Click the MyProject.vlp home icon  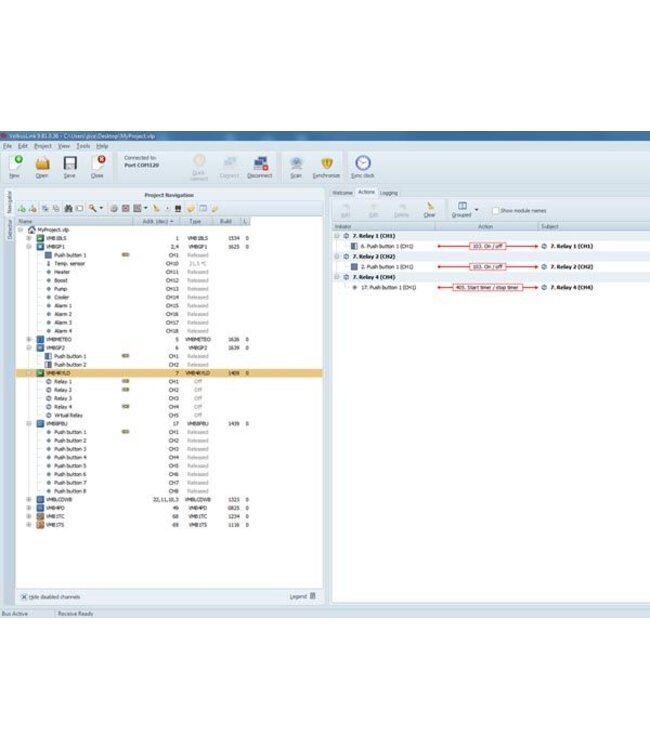pyautogui.click(x=32, y=230)
